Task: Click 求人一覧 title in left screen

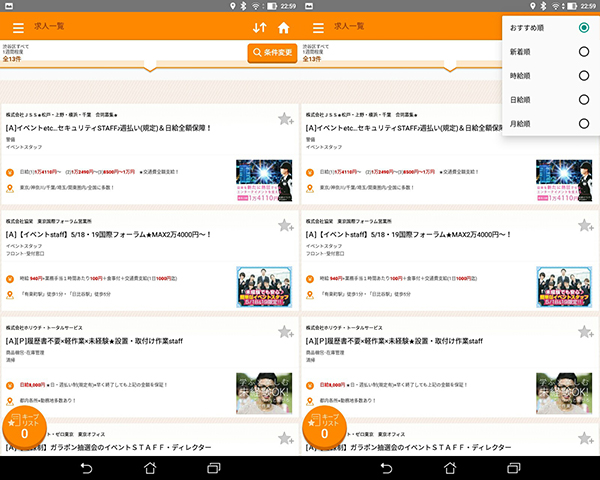Action: coord(49,26)
